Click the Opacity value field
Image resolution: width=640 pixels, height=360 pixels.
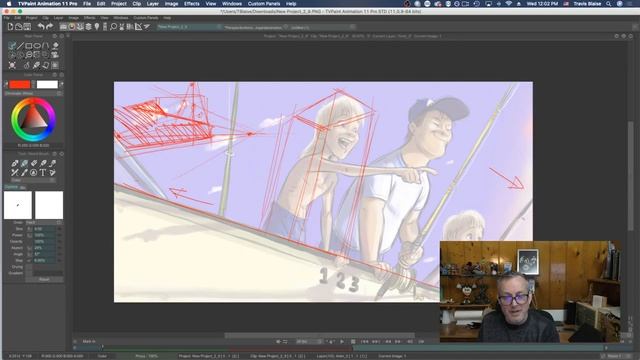click(44, 242)
